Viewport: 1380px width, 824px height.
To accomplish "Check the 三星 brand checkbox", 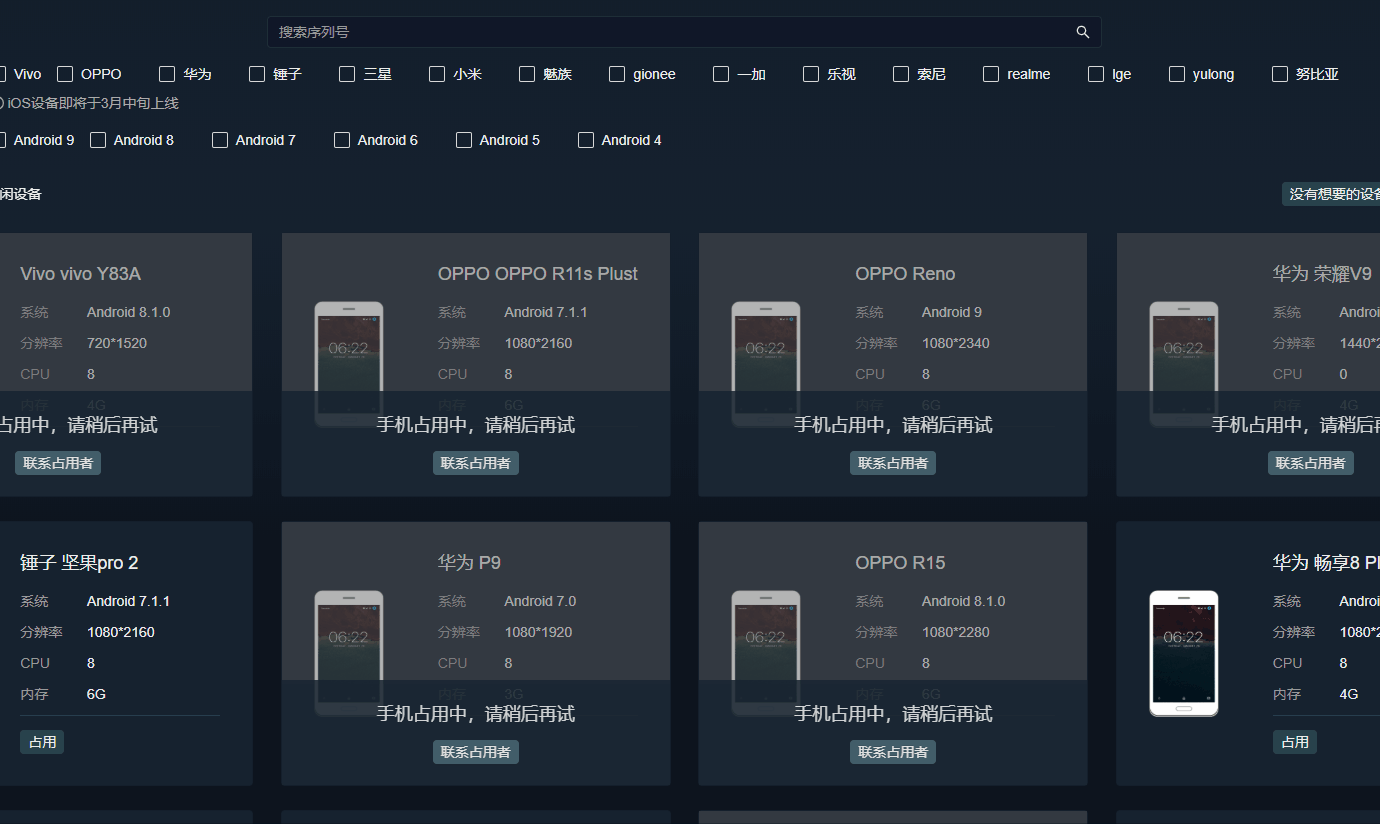I will click(x=347, y=74).
